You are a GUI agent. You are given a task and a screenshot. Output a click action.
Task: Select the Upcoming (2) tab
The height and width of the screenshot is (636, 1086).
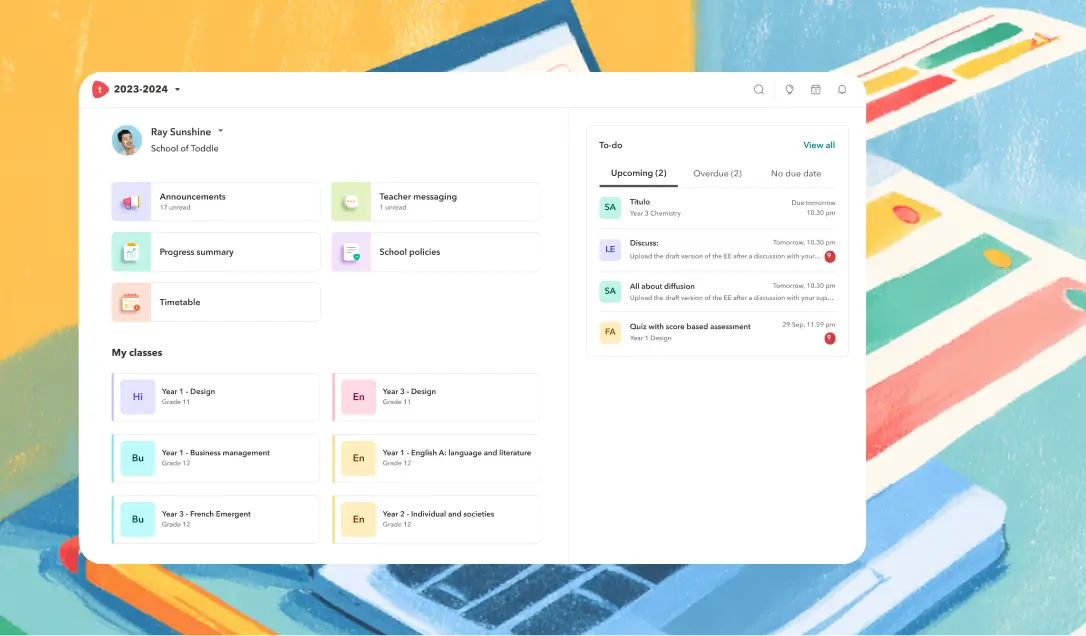coord(638,173)
